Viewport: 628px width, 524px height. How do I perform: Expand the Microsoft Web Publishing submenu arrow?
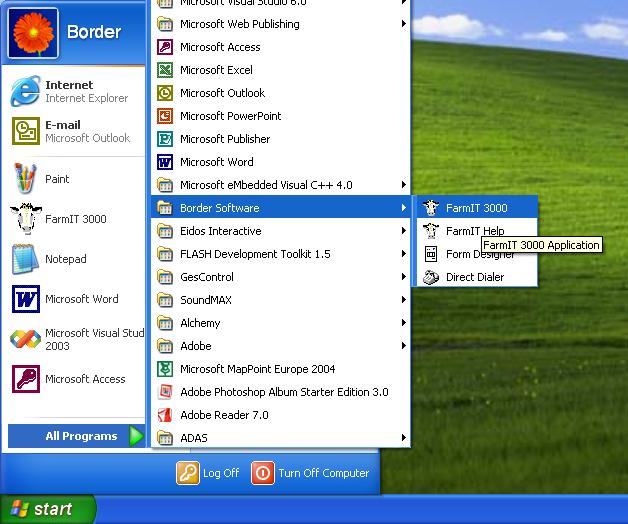coord(404,24)
